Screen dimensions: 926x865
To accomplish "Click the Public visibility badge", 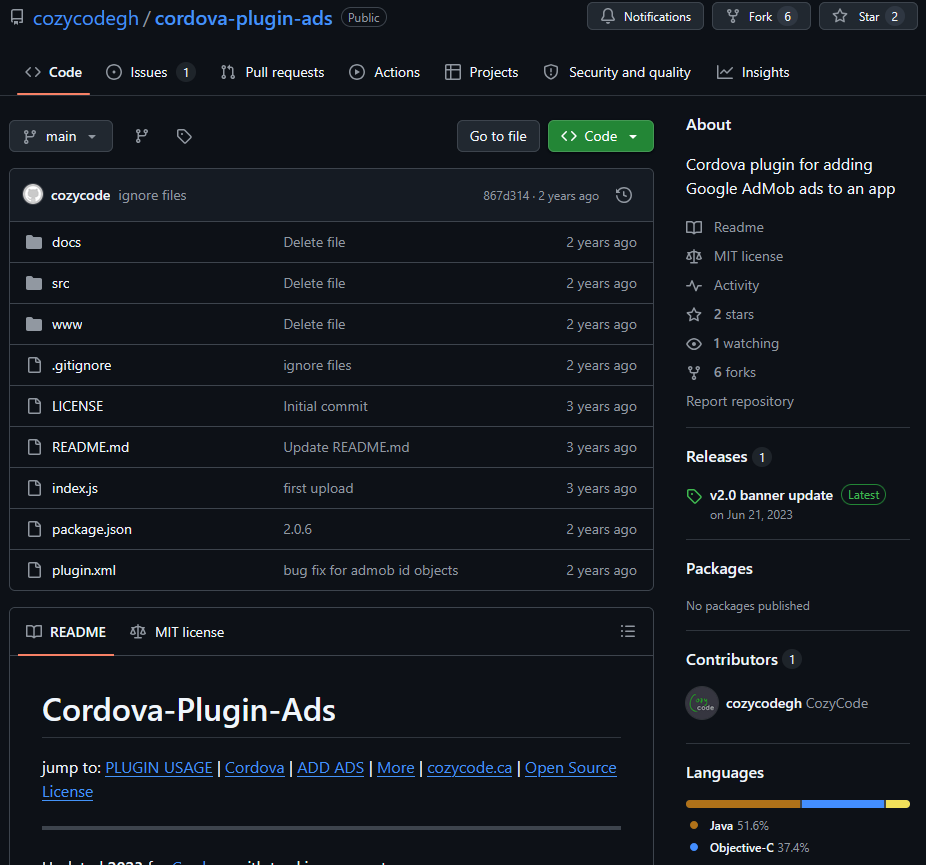I will [363, 17].
